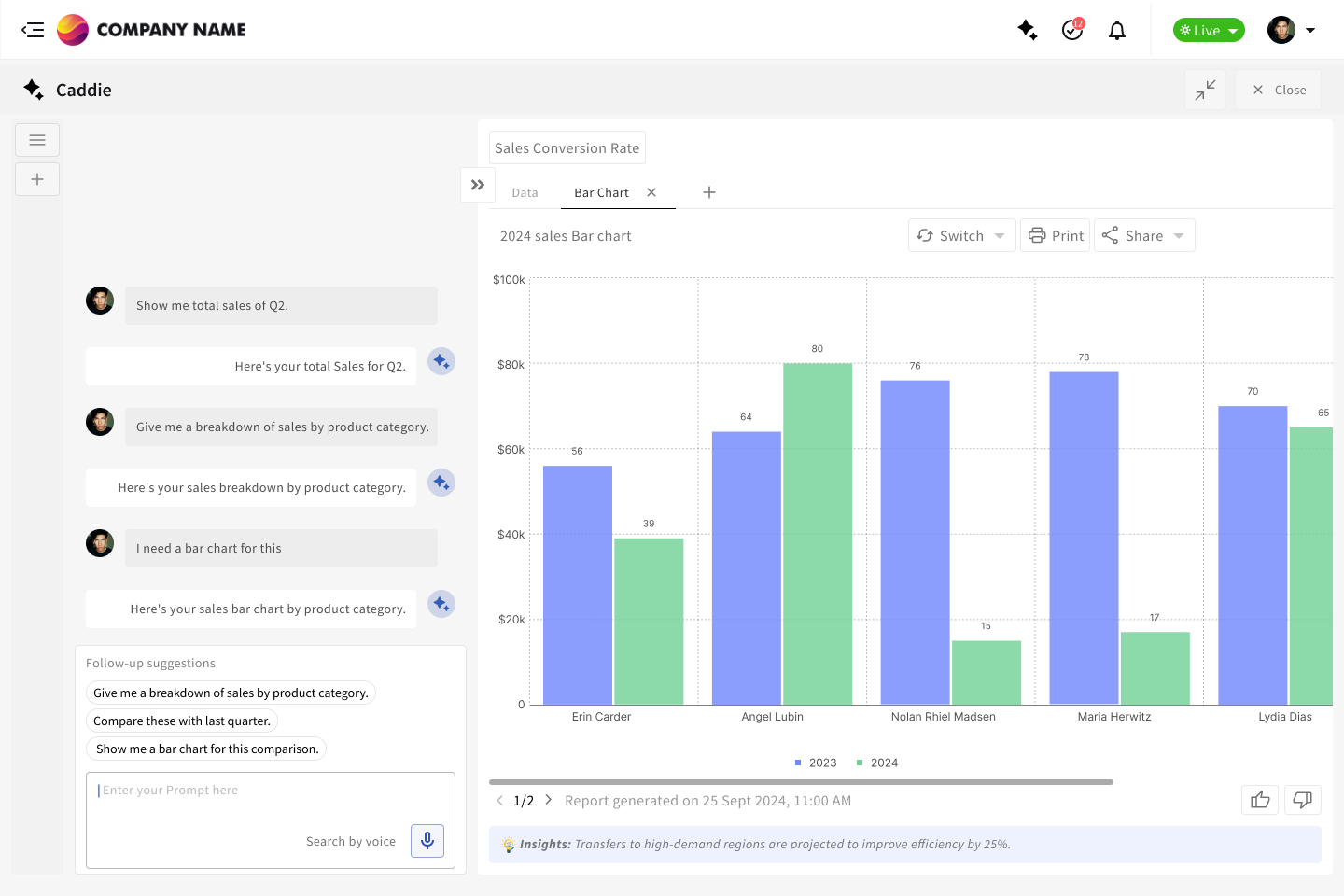Activate the voice search microphone

pyautogui.click(x=427, y=841)
